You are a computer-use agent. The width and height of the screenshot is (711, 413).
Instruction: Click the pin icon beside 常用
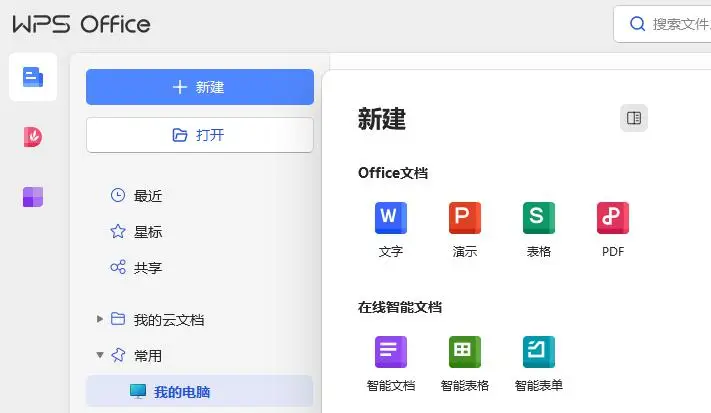[x=118, y=355]
